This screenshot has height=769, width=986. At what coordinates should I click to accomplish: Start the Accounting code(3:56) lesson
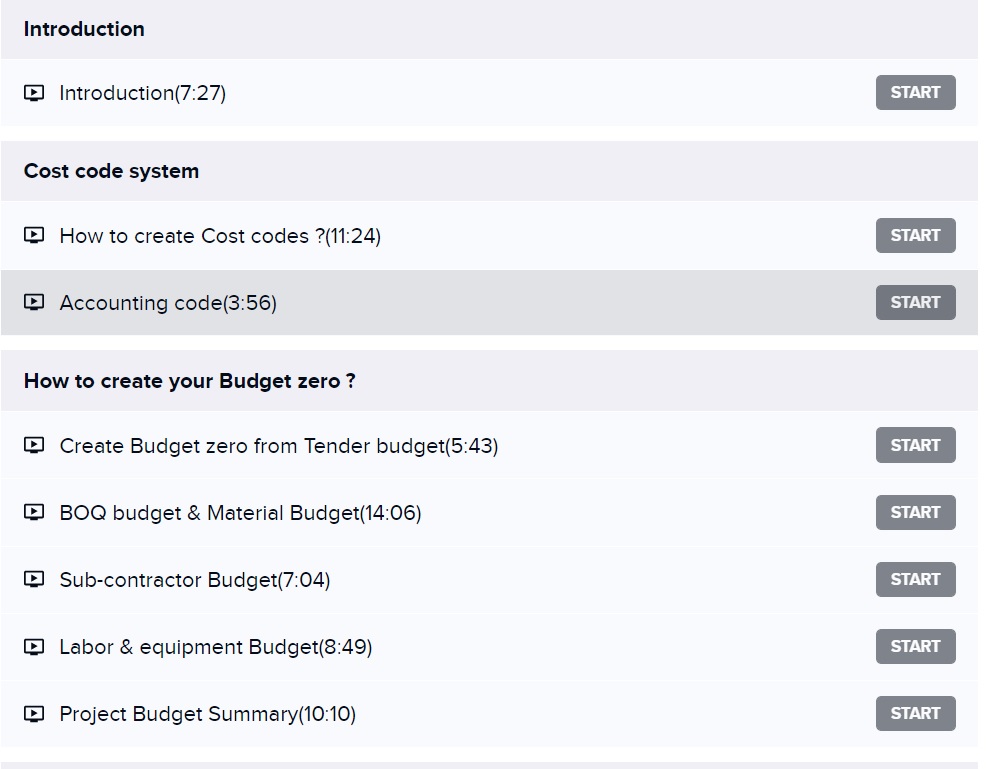click(915, 302)
